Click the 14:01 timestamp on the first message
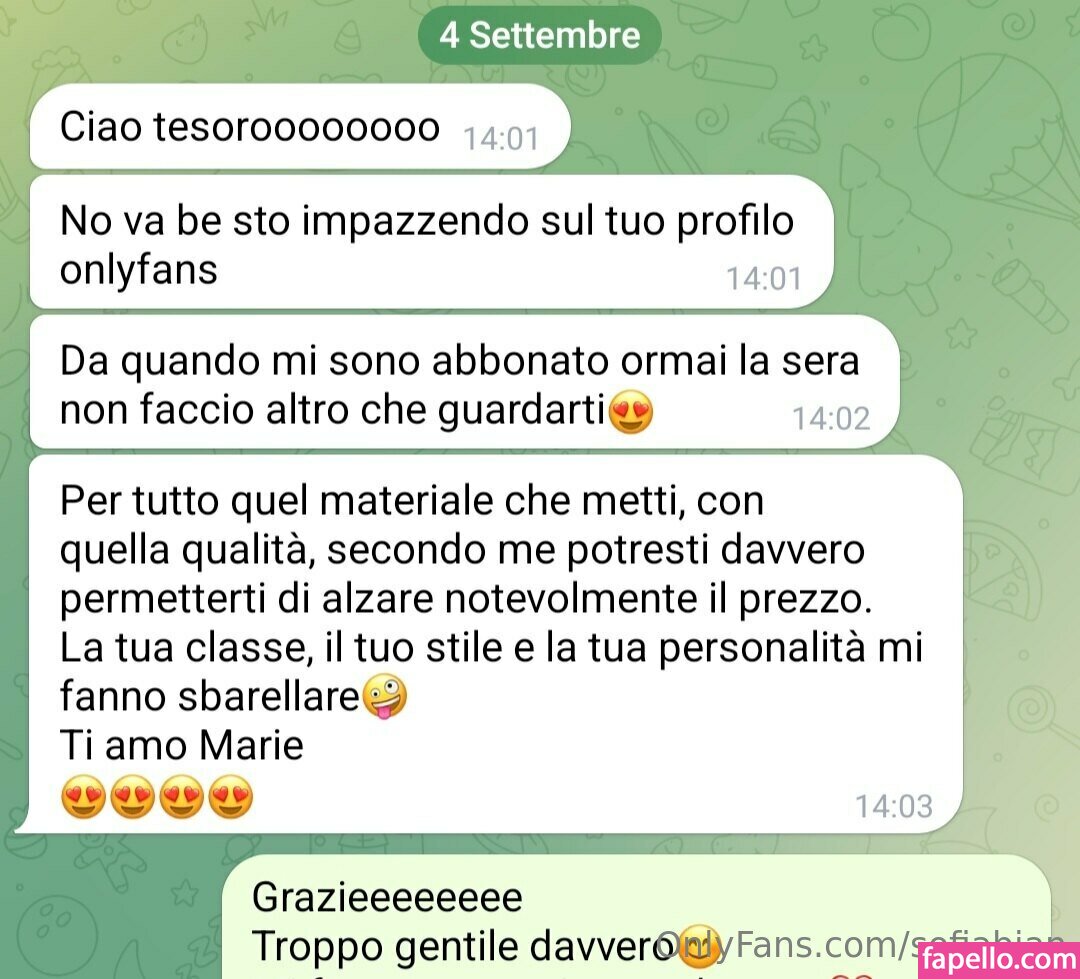 (x=501, y=138)
